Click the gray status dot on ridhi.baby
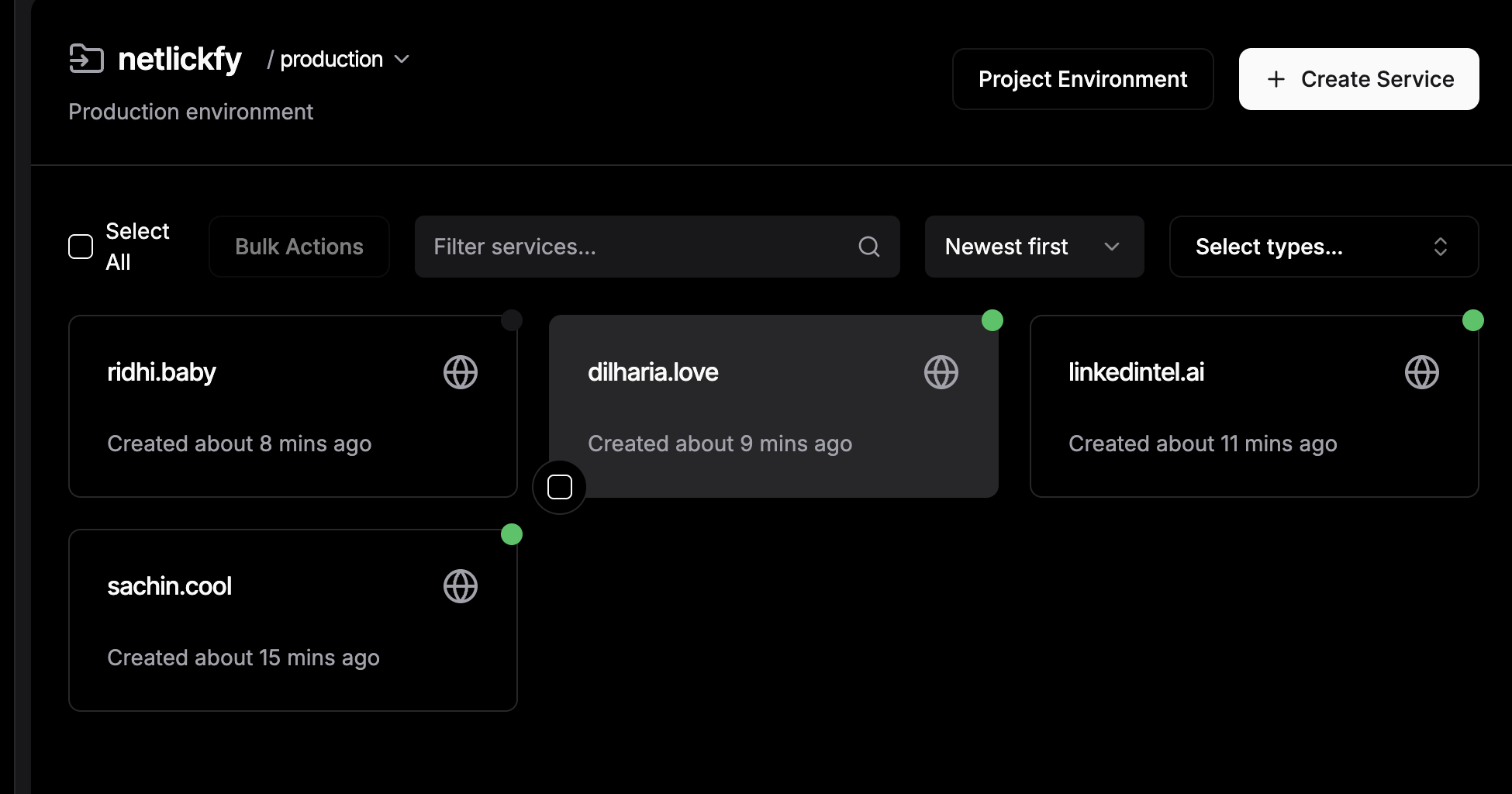The width and height of the screenshot is (1512, 794). tap(512, 320)
